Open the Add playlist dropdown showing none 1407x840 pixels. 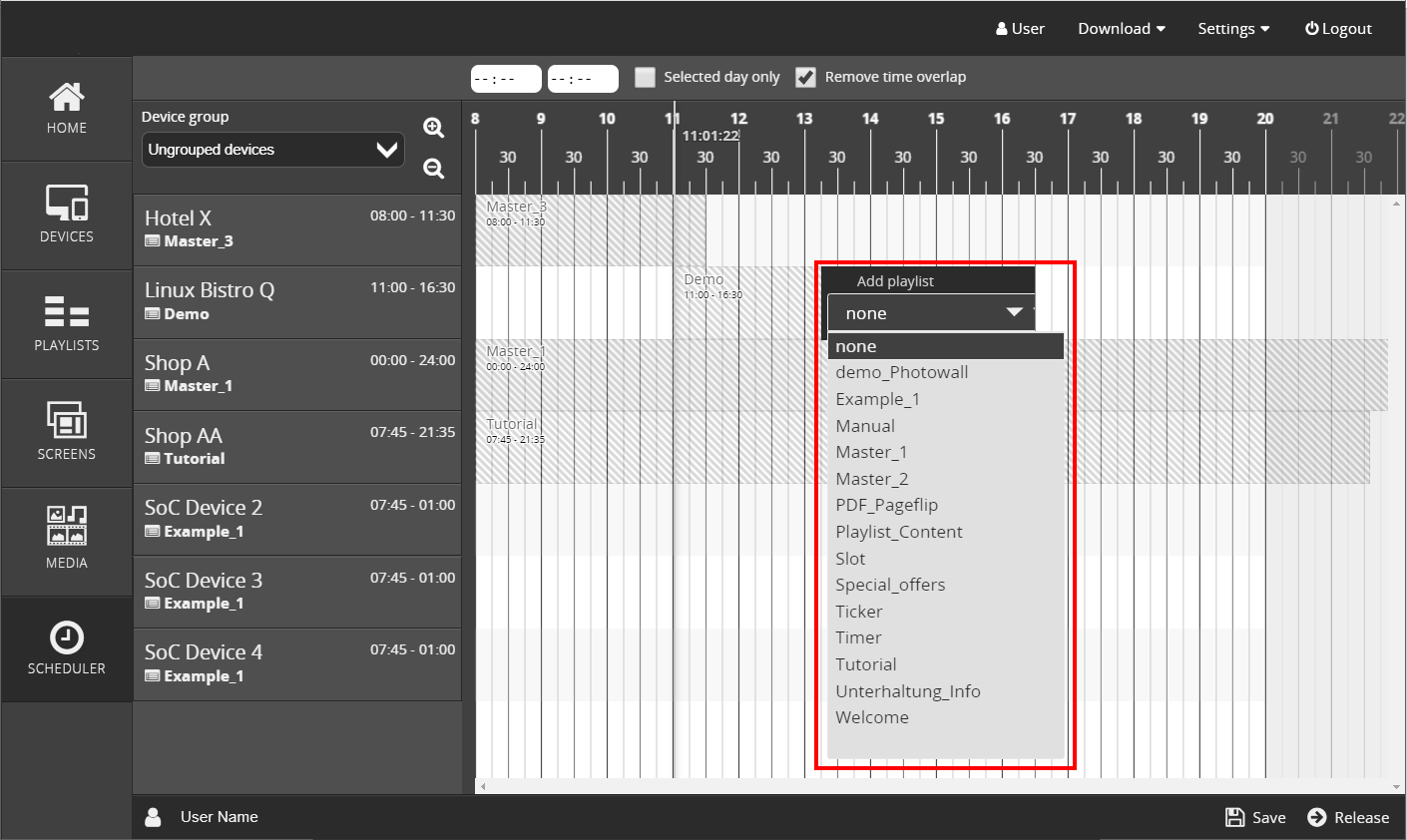point(931,313)
